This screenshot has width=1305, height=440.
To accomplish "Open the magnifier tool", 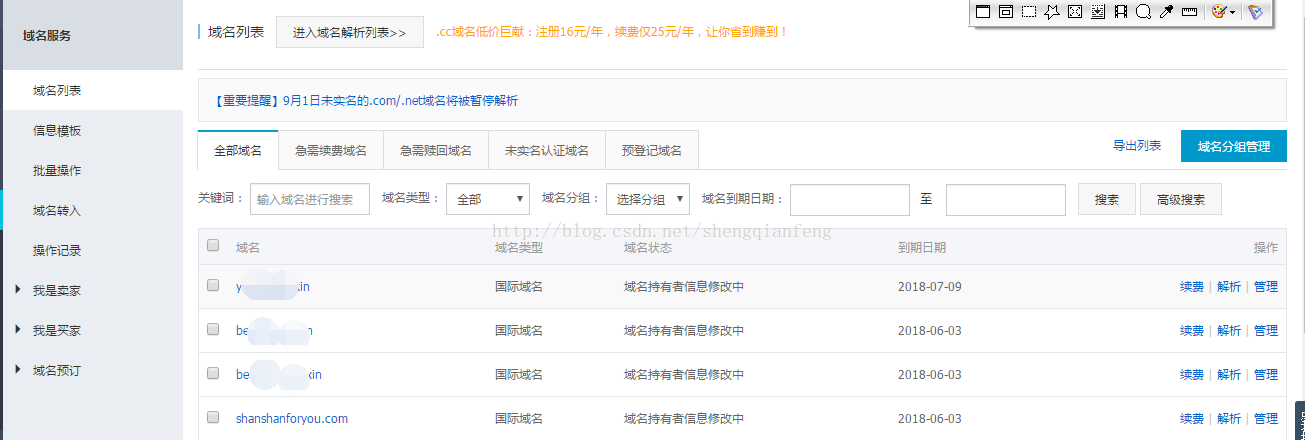I will coord(1143,12).
